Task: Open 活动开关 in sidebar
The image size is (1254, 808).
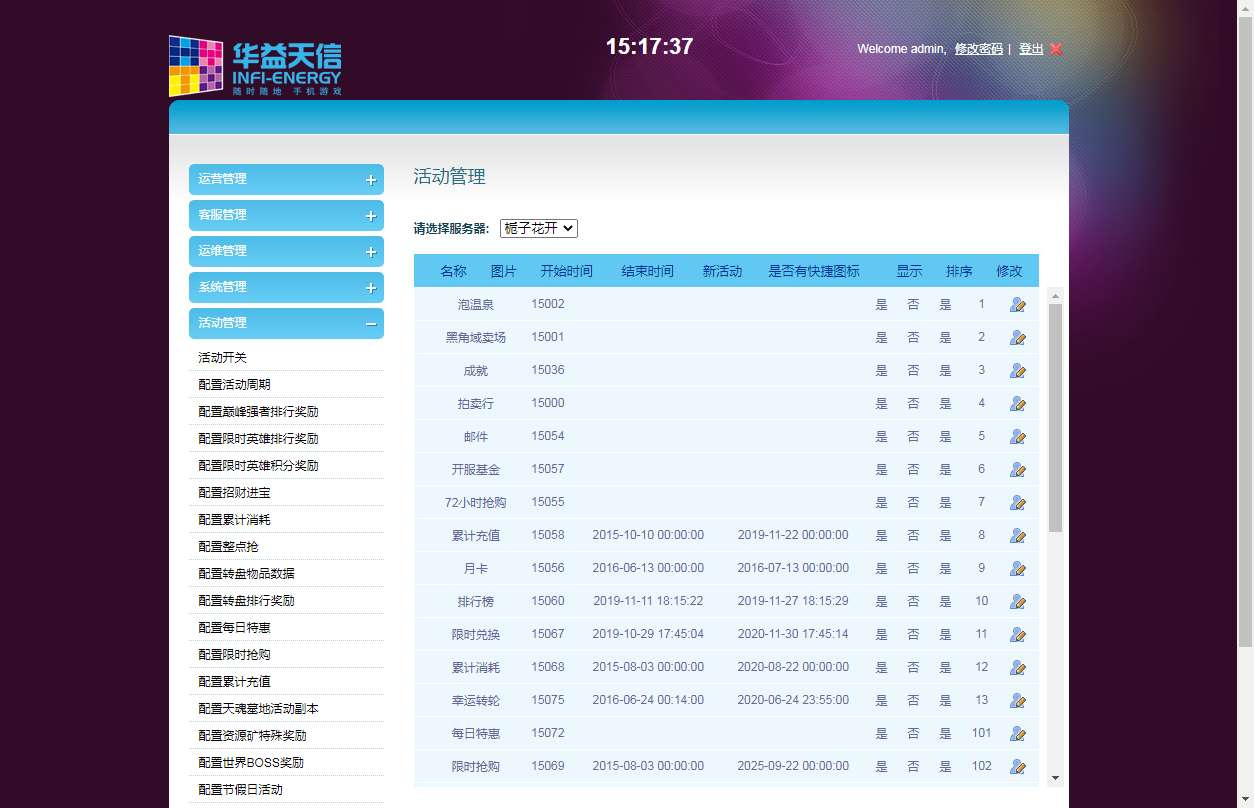Action: (222, 357)
